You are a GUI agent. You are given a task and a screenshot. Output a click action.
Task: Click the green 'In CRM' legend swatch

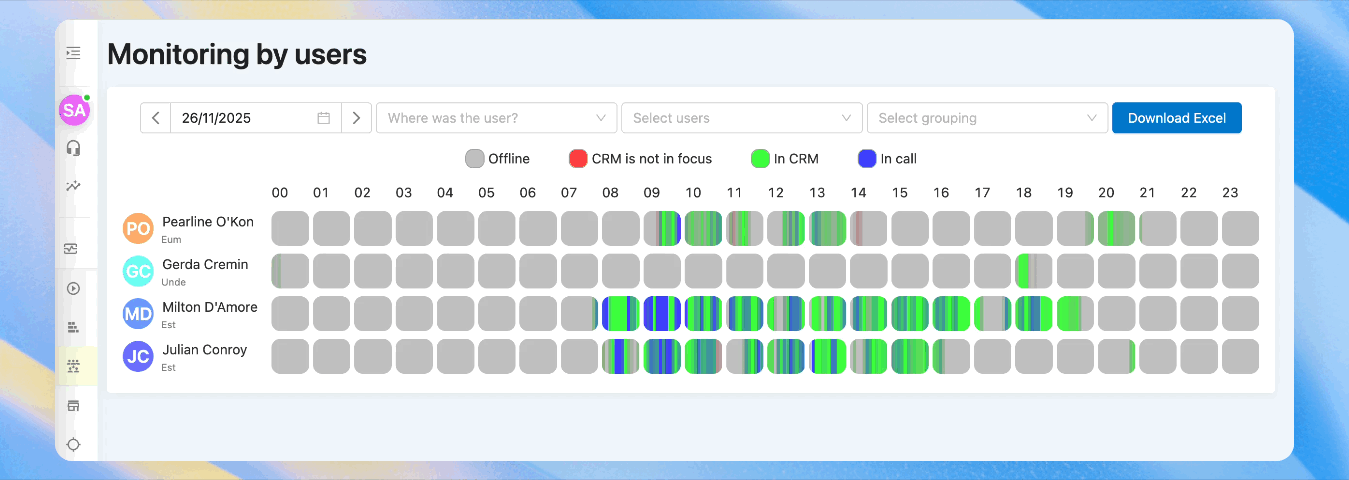[x=760, y=159]
